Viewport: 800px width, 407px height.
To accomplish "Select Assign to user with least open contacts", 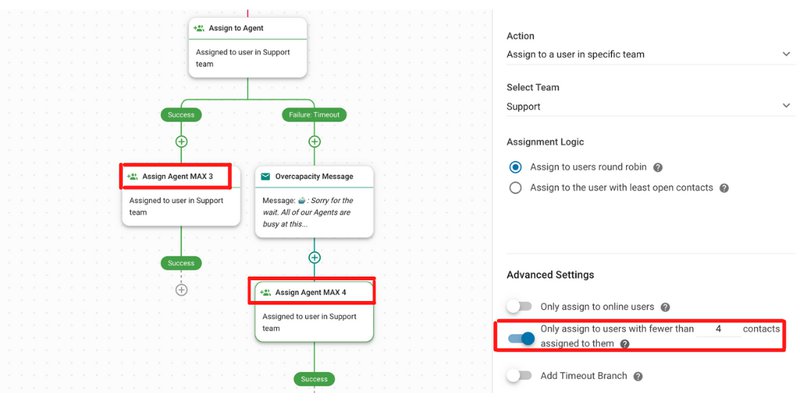I will tap(516, 187).
